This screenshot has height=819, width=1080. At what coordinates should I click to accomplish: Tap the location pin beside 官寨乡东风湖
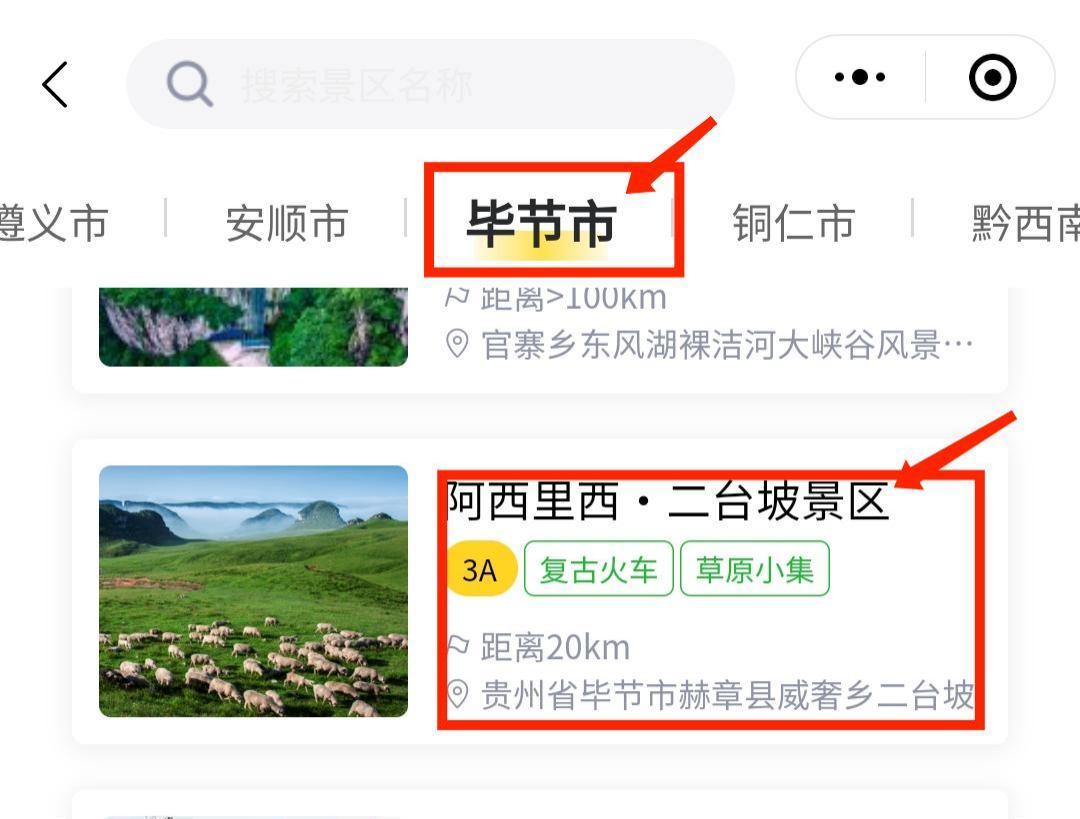click(457, 343)
